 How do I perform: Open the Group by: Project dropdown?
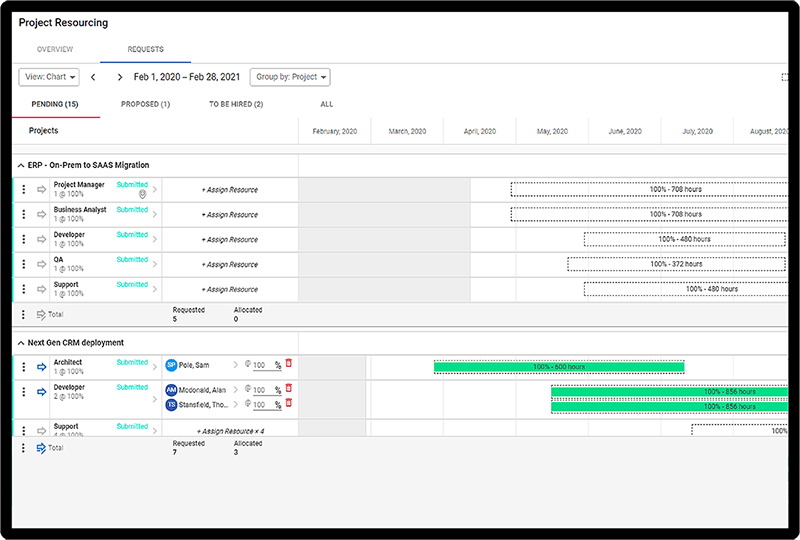click(290, 77)
